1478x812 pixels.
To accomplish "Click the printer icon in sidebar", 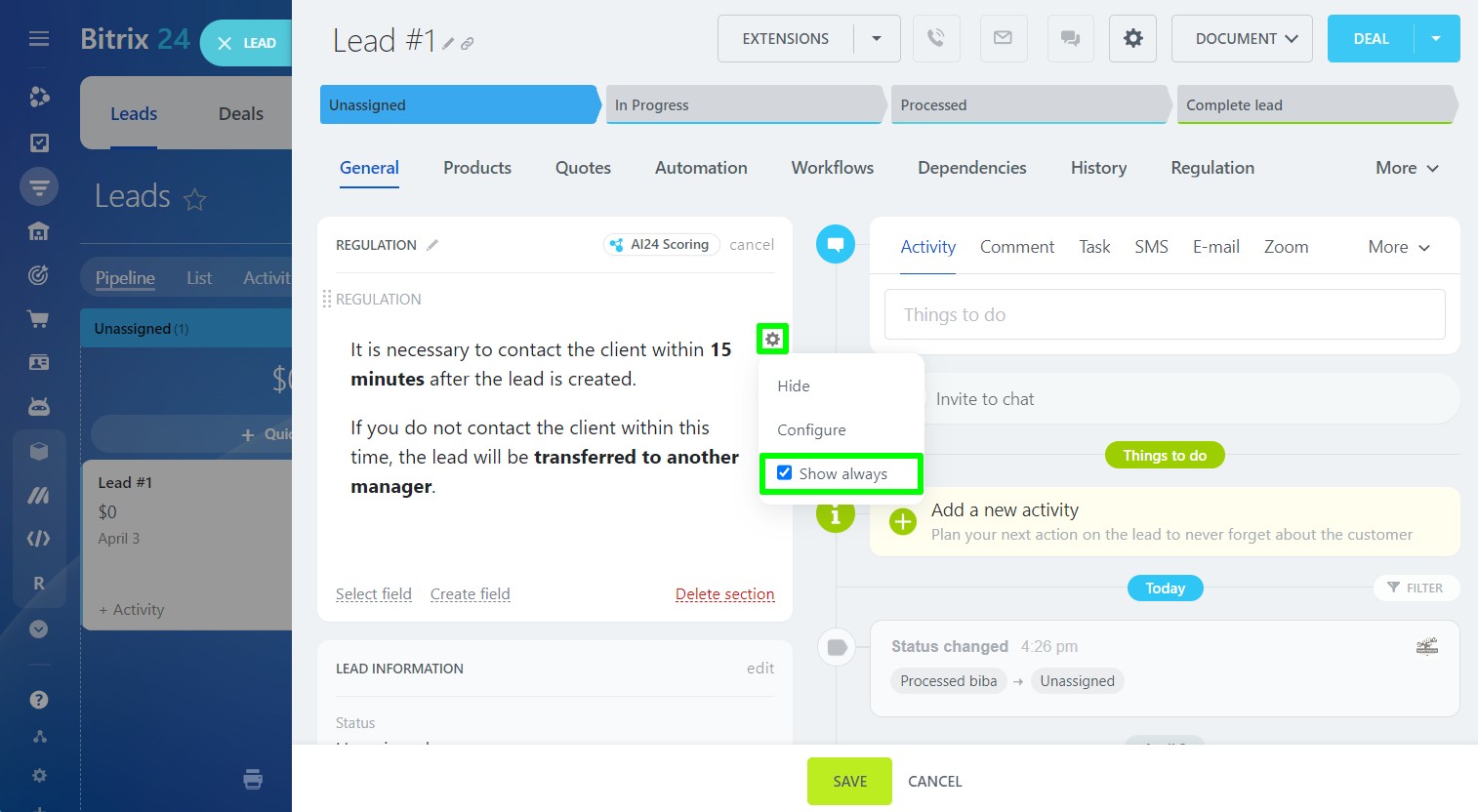I will tap(253, 779).
